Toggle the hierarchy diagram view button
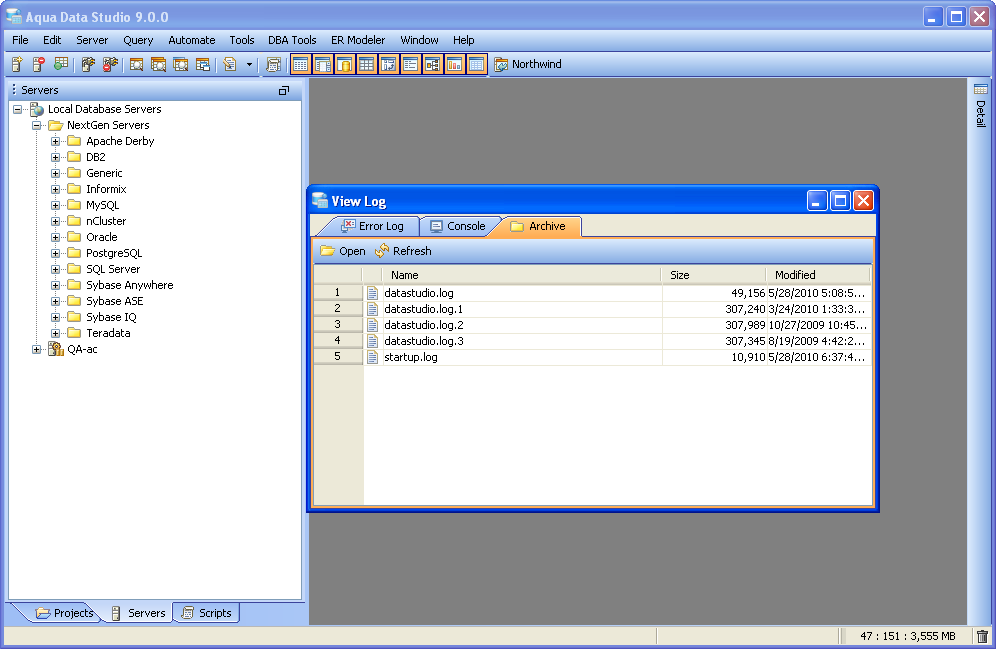The width and height of the screenshot is (996, 649). point(433,64)
